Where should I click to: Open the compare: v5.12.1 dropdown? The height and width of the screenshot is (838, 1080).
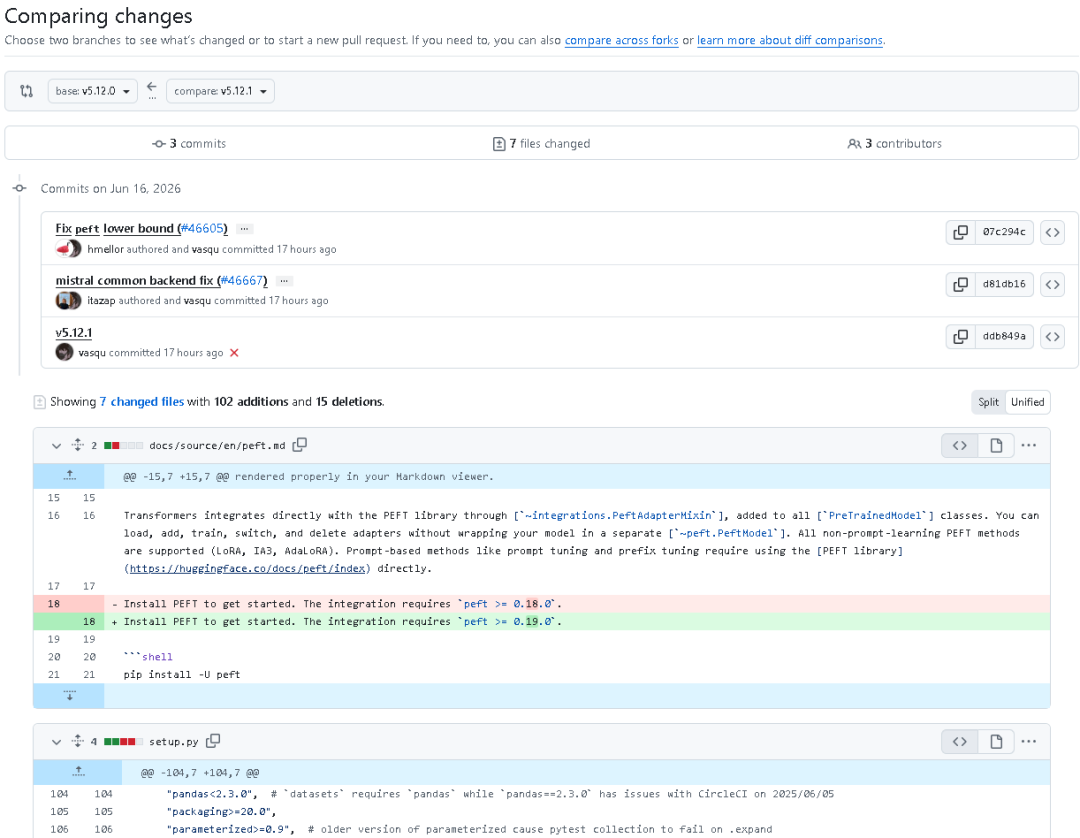pyautogui.click(x=220, y=91)
